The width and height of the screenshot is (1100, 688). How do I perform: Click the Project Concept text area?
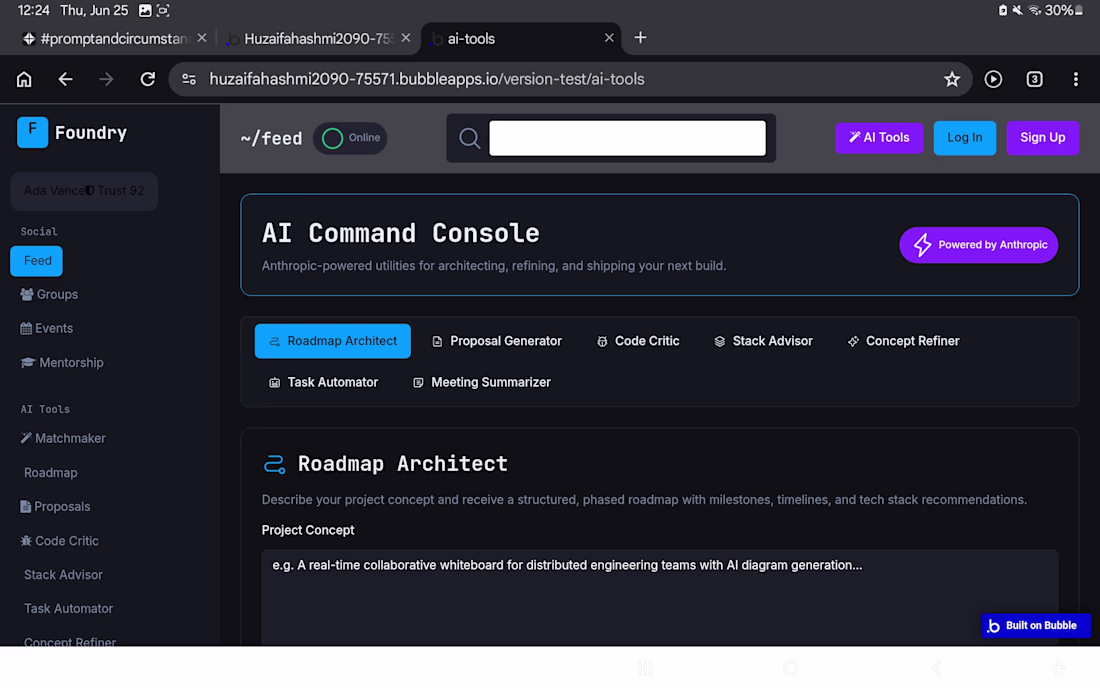[x=659, y=596]
